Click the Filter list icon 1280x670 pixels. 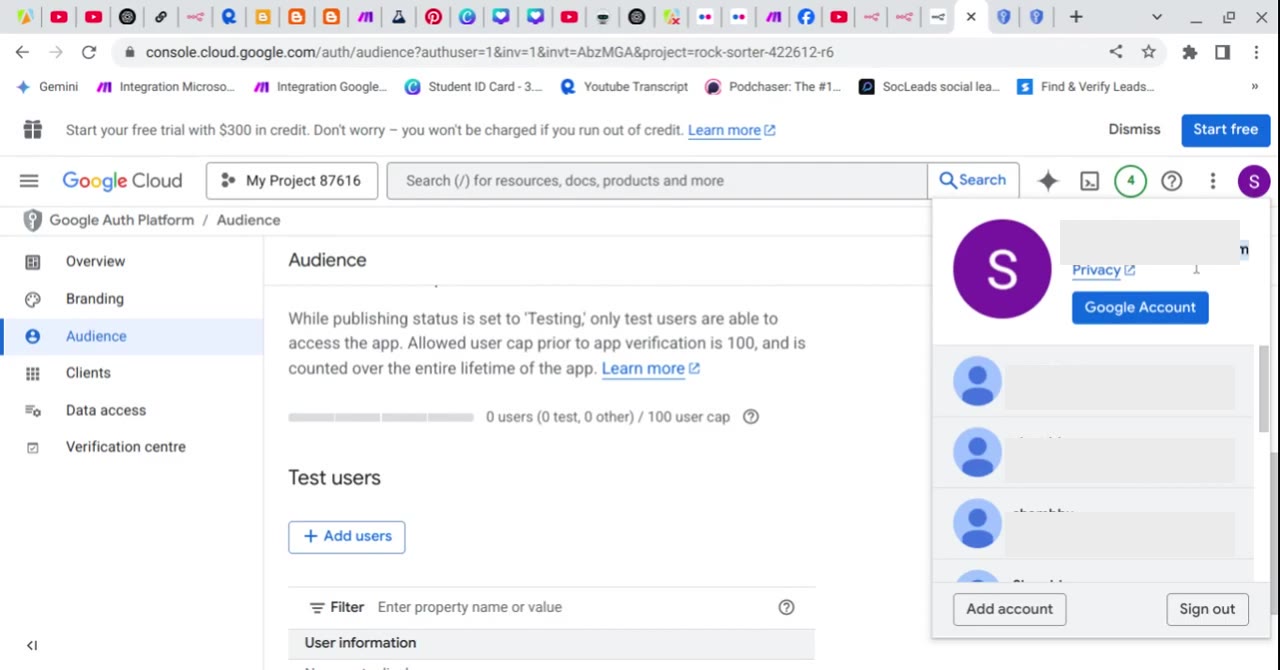[317, 607]
